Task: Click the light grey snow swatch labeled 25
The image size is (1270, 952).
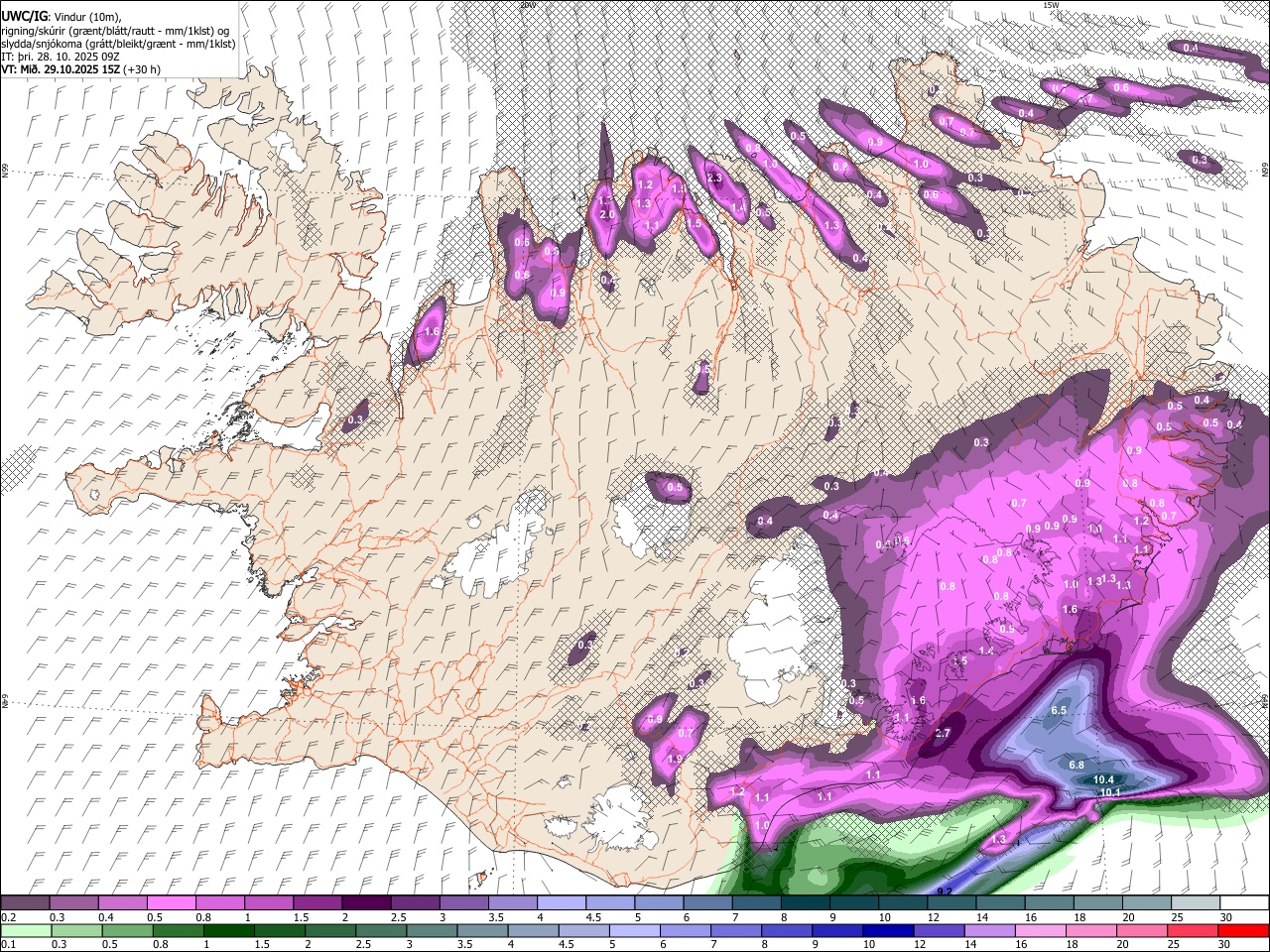Action: 1195,903
